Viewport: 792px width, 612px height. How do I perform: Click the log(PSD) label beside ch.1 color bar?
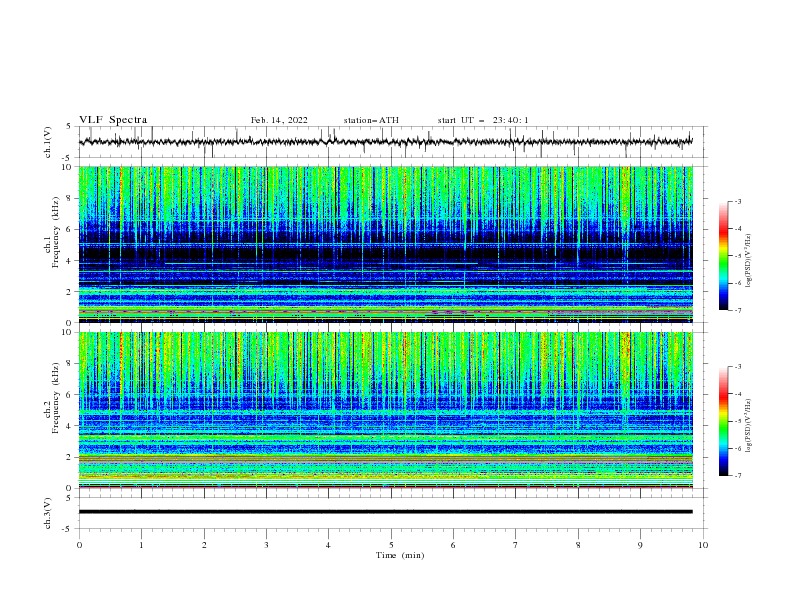click(x=748, y=261)
